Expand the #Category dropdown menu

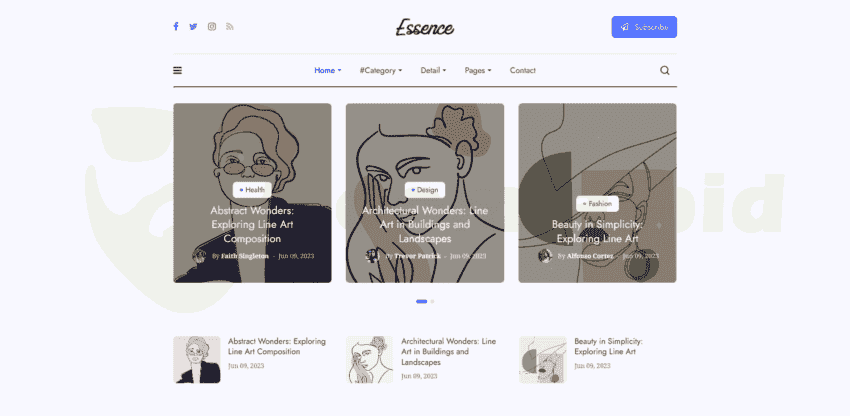[x=381, y=71]
